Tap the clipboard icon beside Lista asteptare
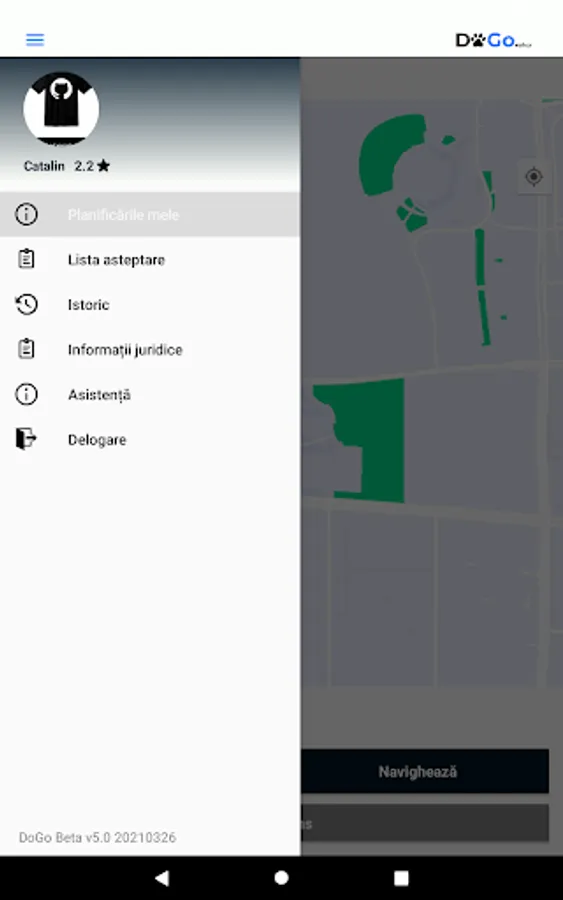This screenshot has width=563, height=900. (x=26, y=259)
